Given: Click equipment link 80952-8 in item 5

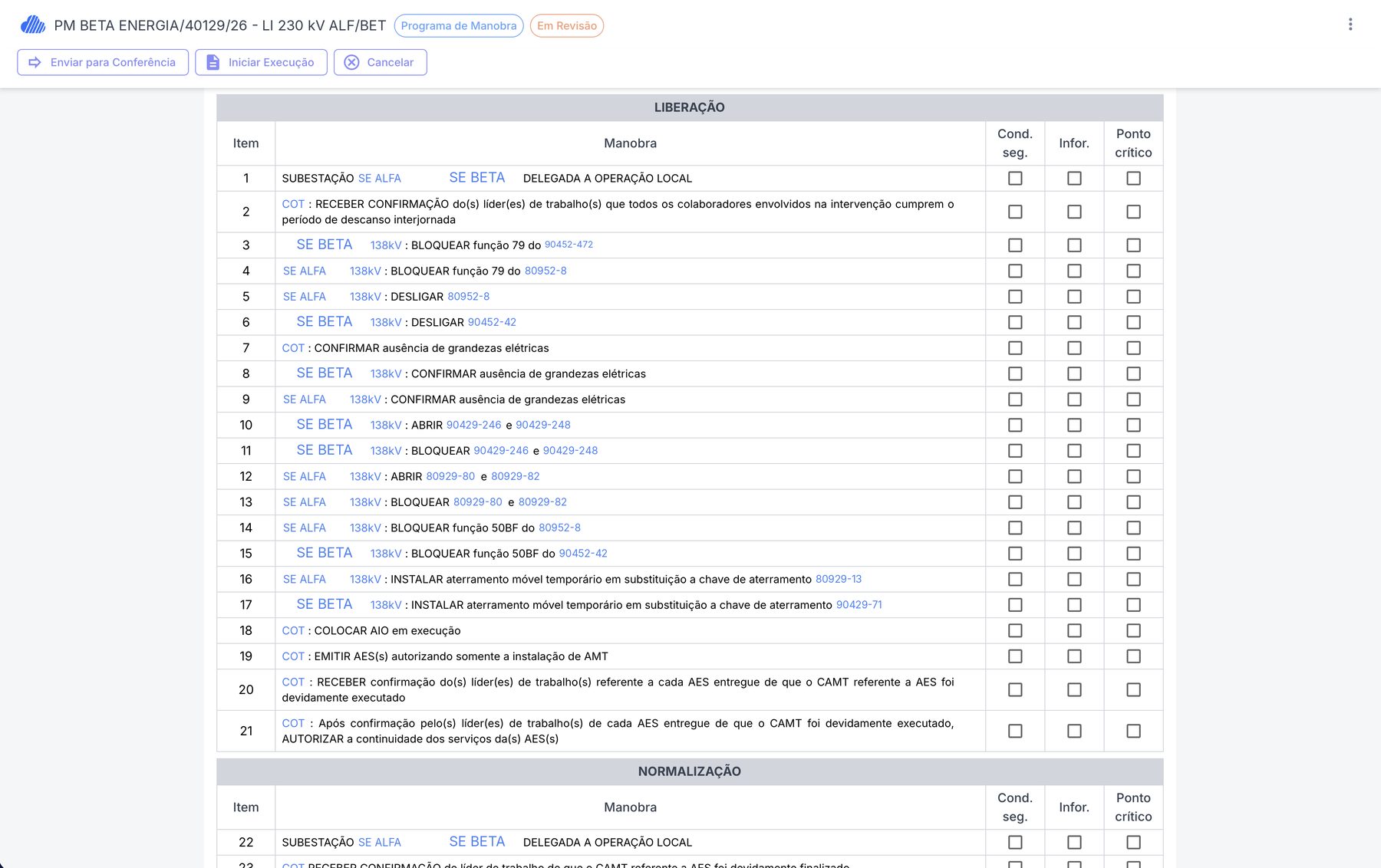Looking at the screenshot, I should (468, 297).
